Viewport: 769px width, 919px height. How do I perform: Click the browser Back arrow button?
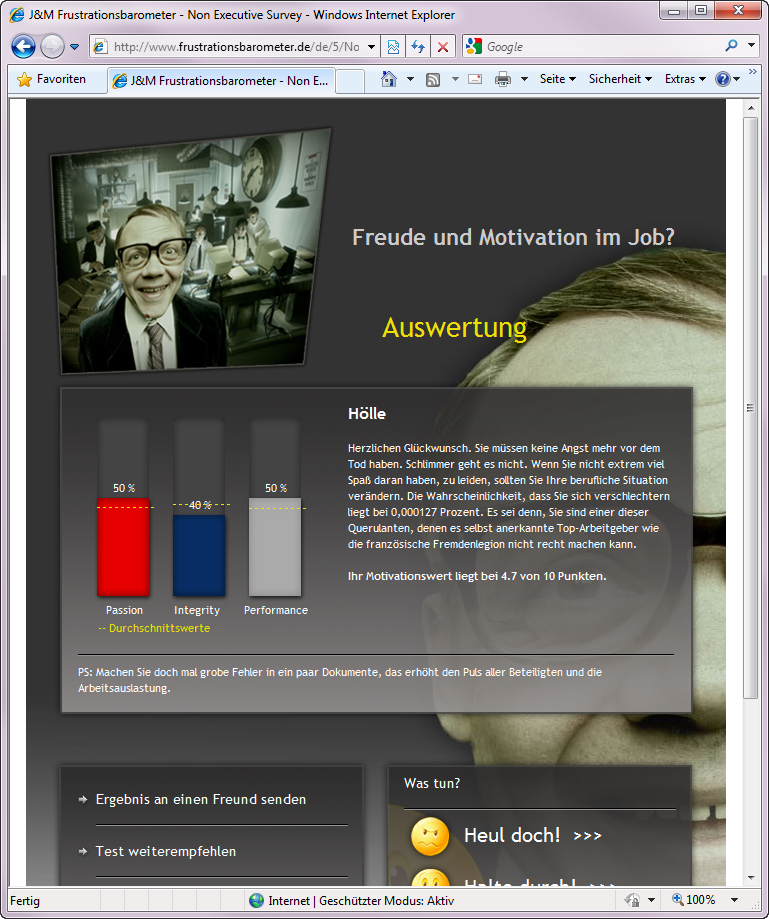click(x=23, y=47)
